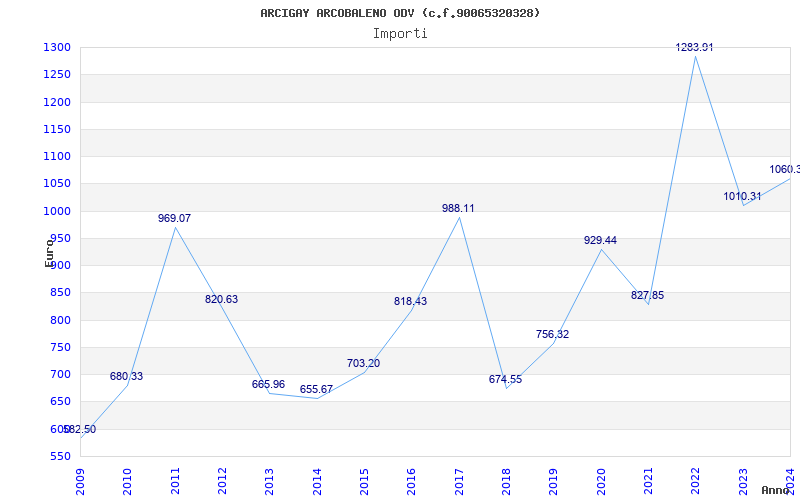Click the y-axis value 550
800x500 pixels.
coord(60,456)
